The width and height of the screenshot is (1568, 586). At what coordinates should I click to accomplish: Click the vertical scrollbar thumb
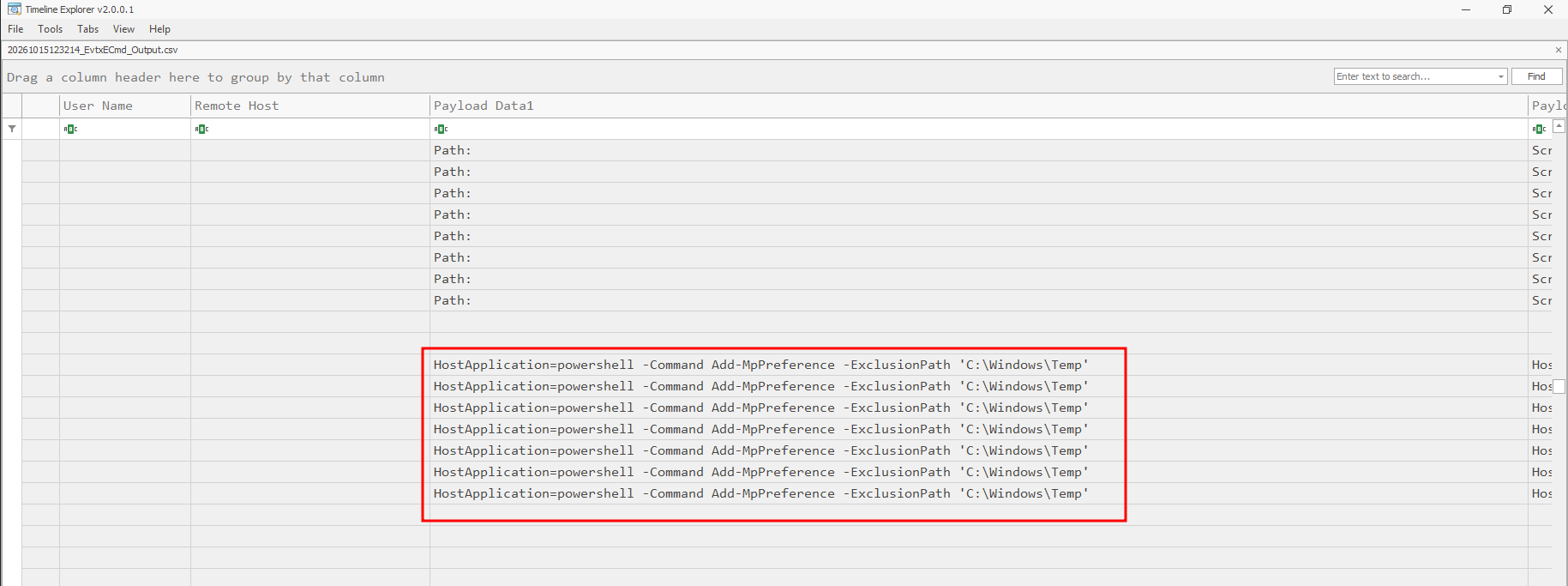point(1559,386)
